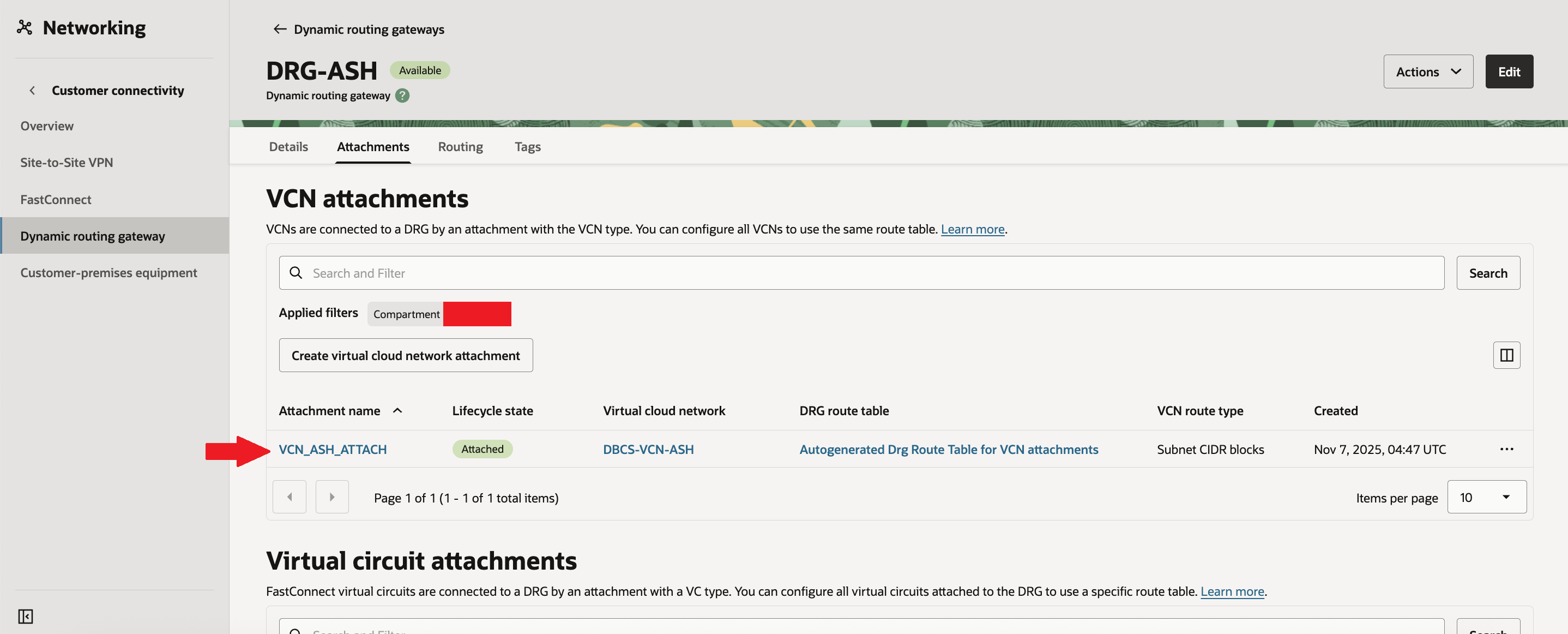Viewport: 1568px width, 634px height.
Task: Open row actions menu for VCN_ASH_ATTACH
Action: pos(1506,449)
